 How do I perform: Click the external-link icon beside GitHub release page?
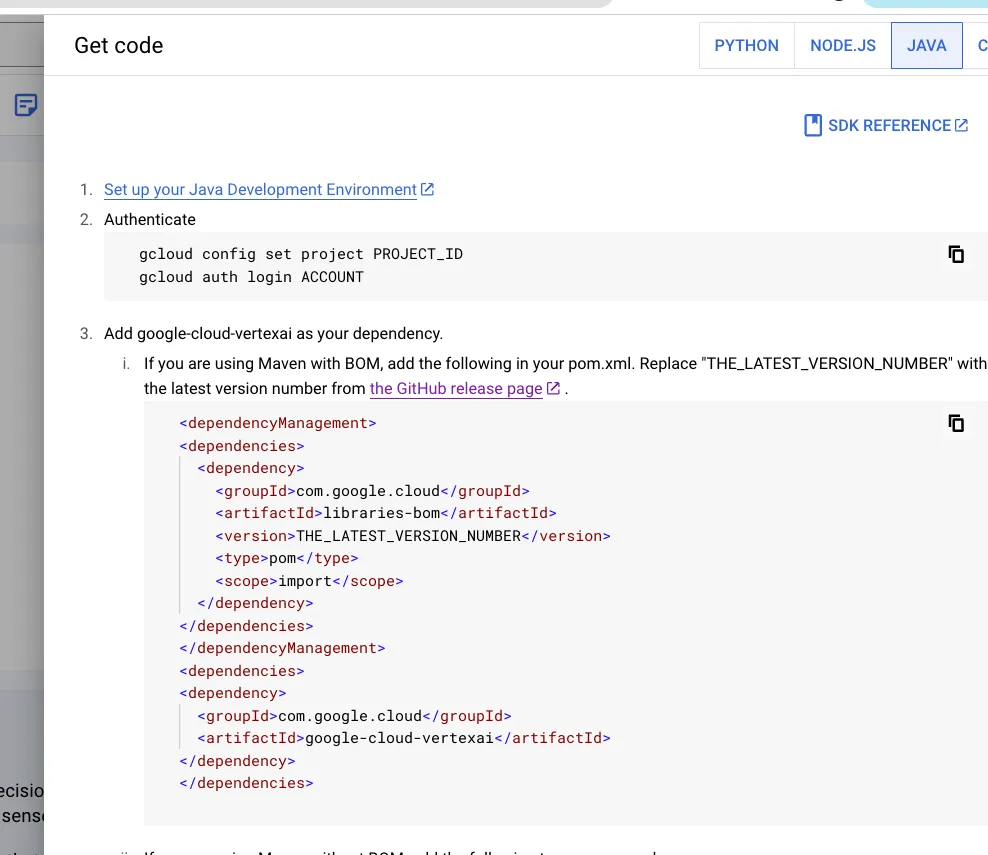point(552,389)
